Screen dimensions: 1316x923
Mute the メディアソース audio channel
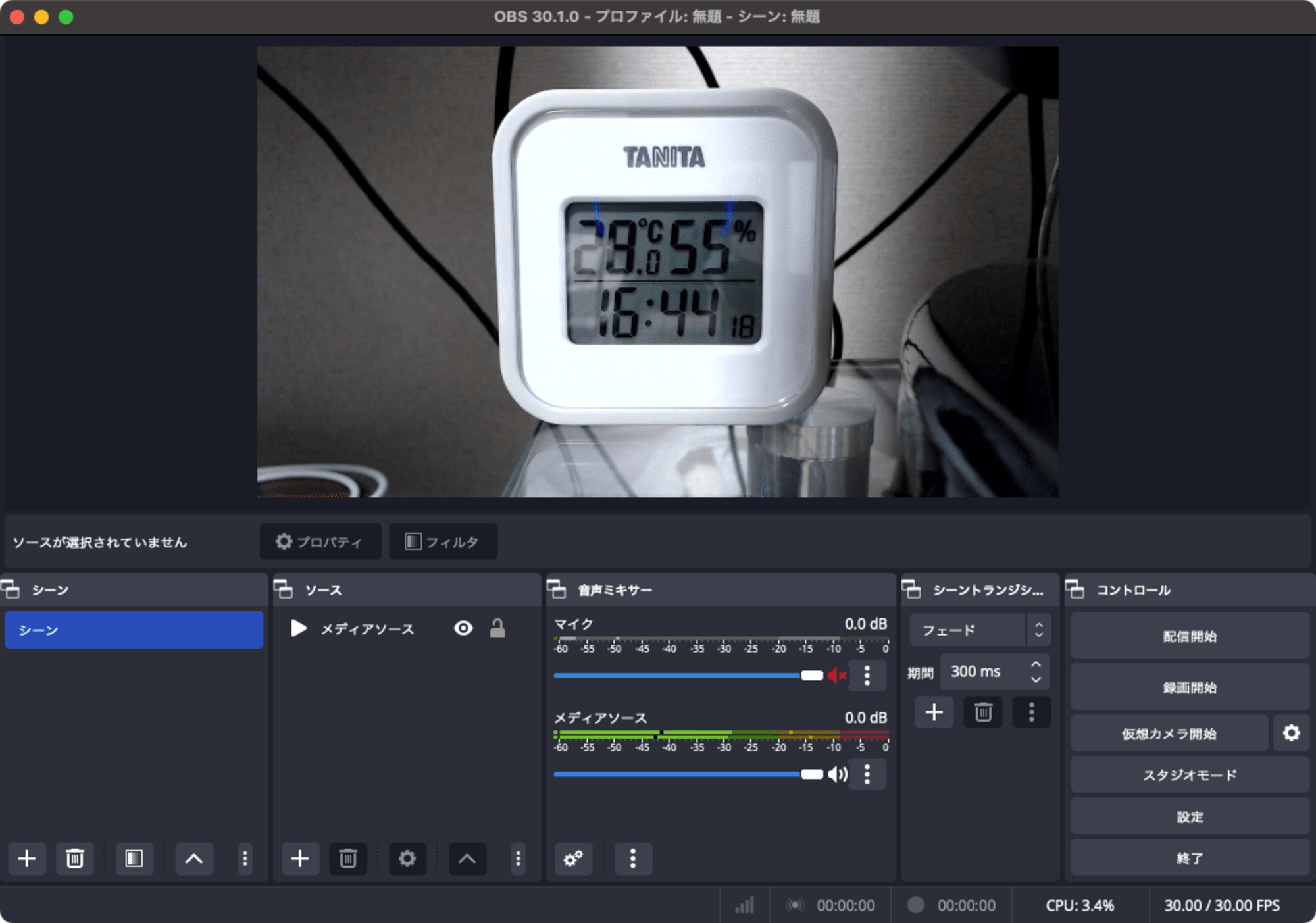[x=838, y=774]
